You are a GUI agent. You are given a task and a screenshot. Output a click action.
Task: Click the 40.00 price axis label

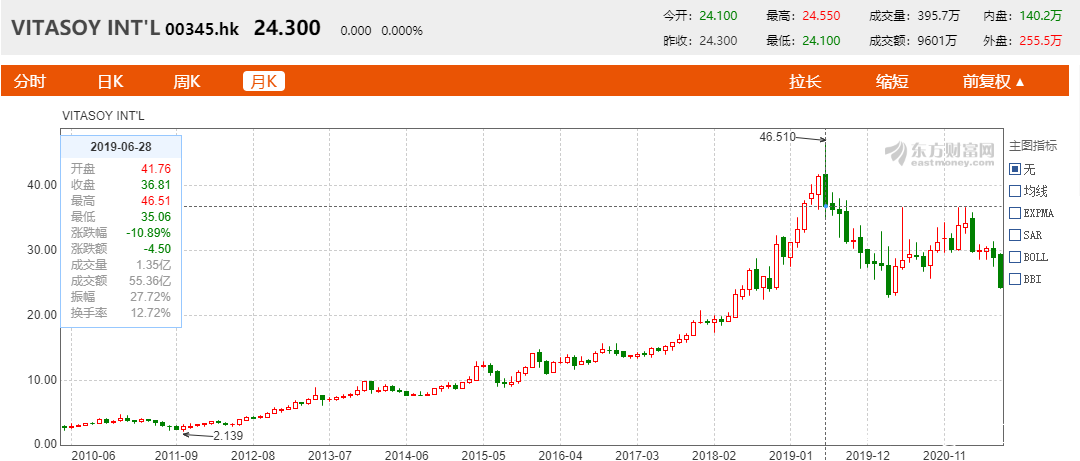(41, 185)
